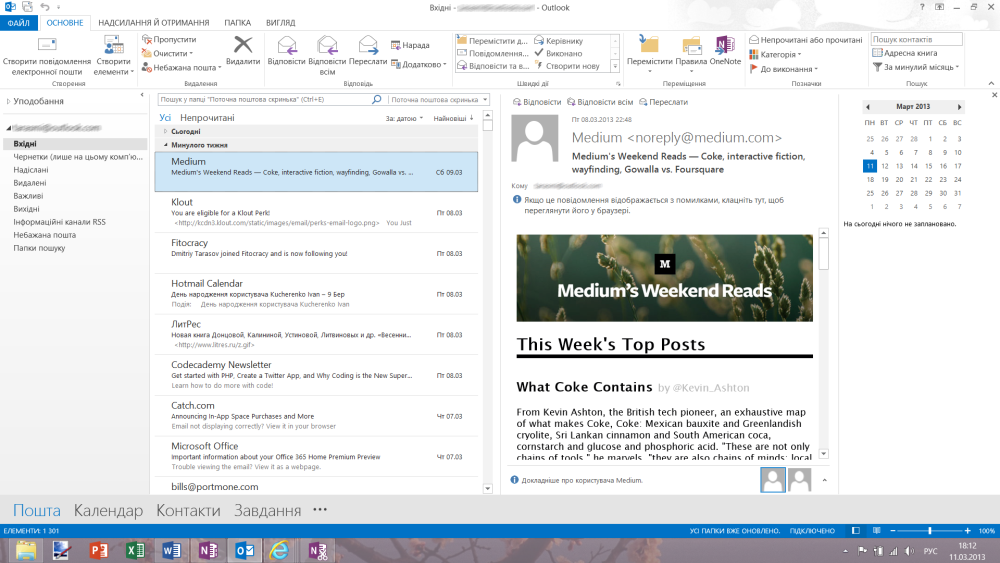Click the Пошук контактів search field

(x=916, y=40)
